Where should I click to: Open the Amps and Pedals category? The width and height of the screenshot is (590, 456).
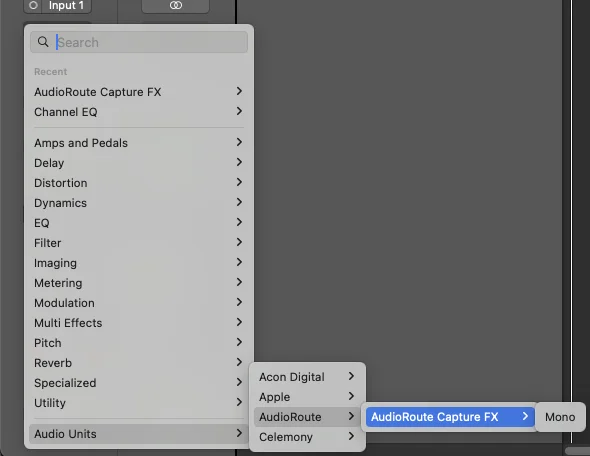point(139,143)
